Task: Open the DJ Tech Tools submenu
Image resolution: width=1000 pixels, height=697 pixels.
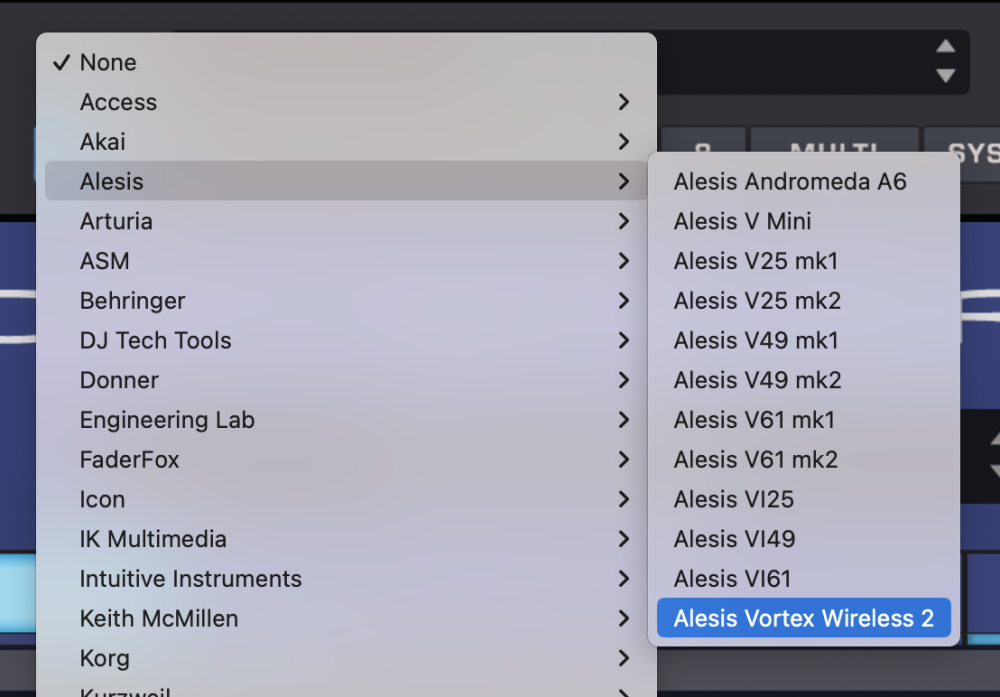Action: point(155,340)
